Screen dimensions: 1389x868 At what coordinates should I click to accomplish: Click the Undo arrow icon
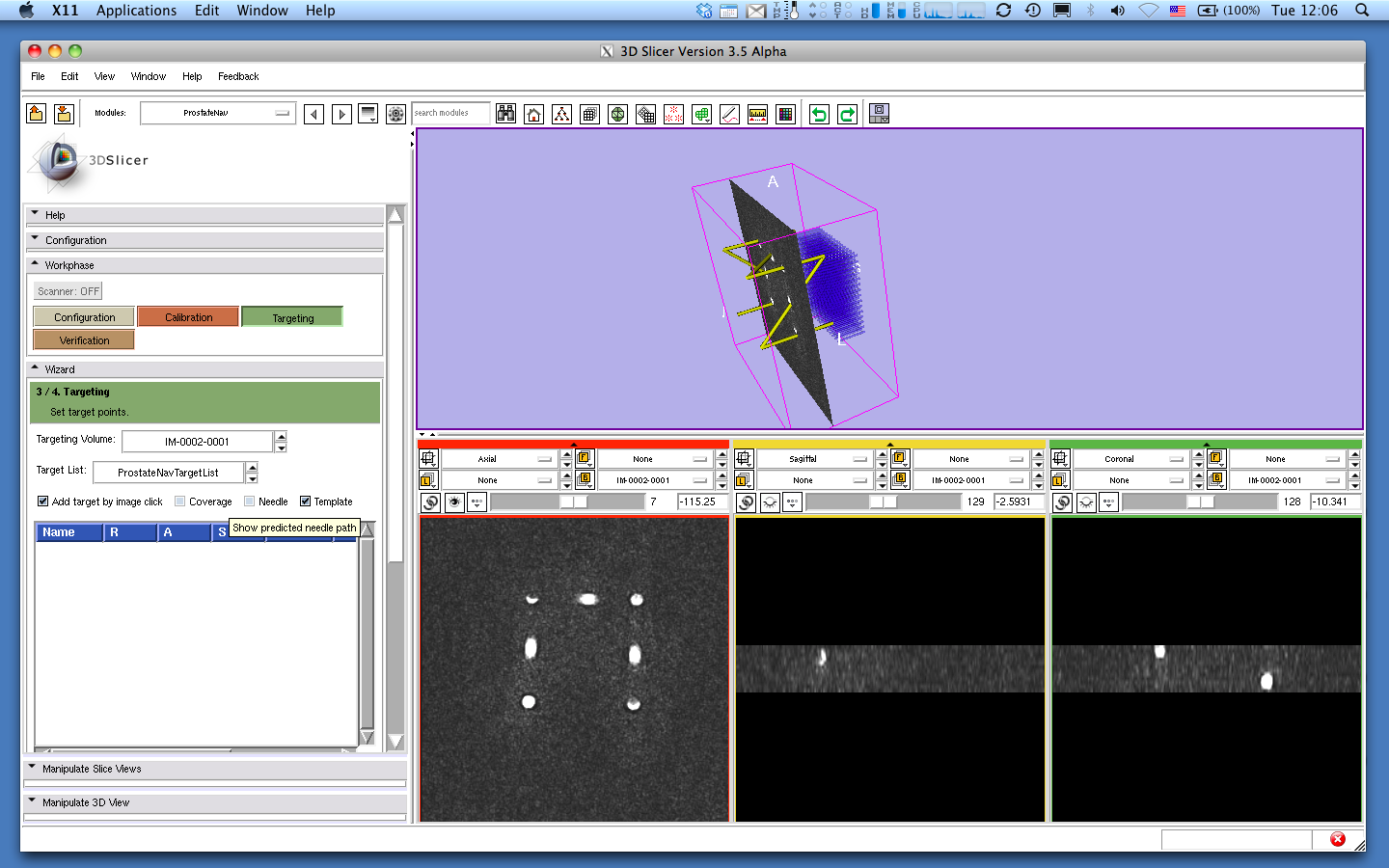click(x=819, y=114)
